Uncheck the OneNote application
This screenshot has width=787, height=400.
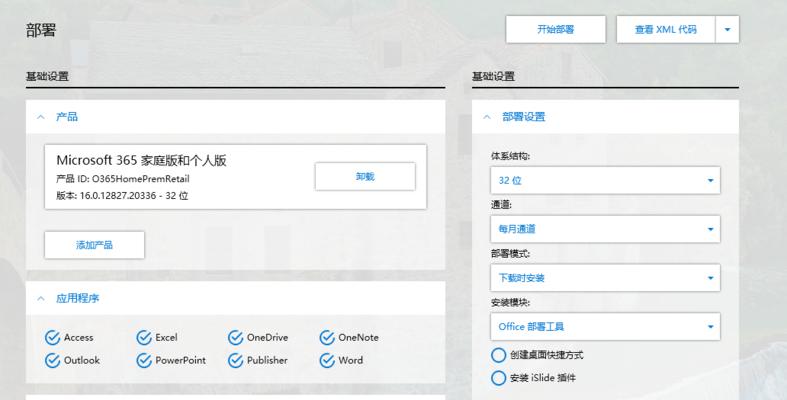[x=327, y=338]
